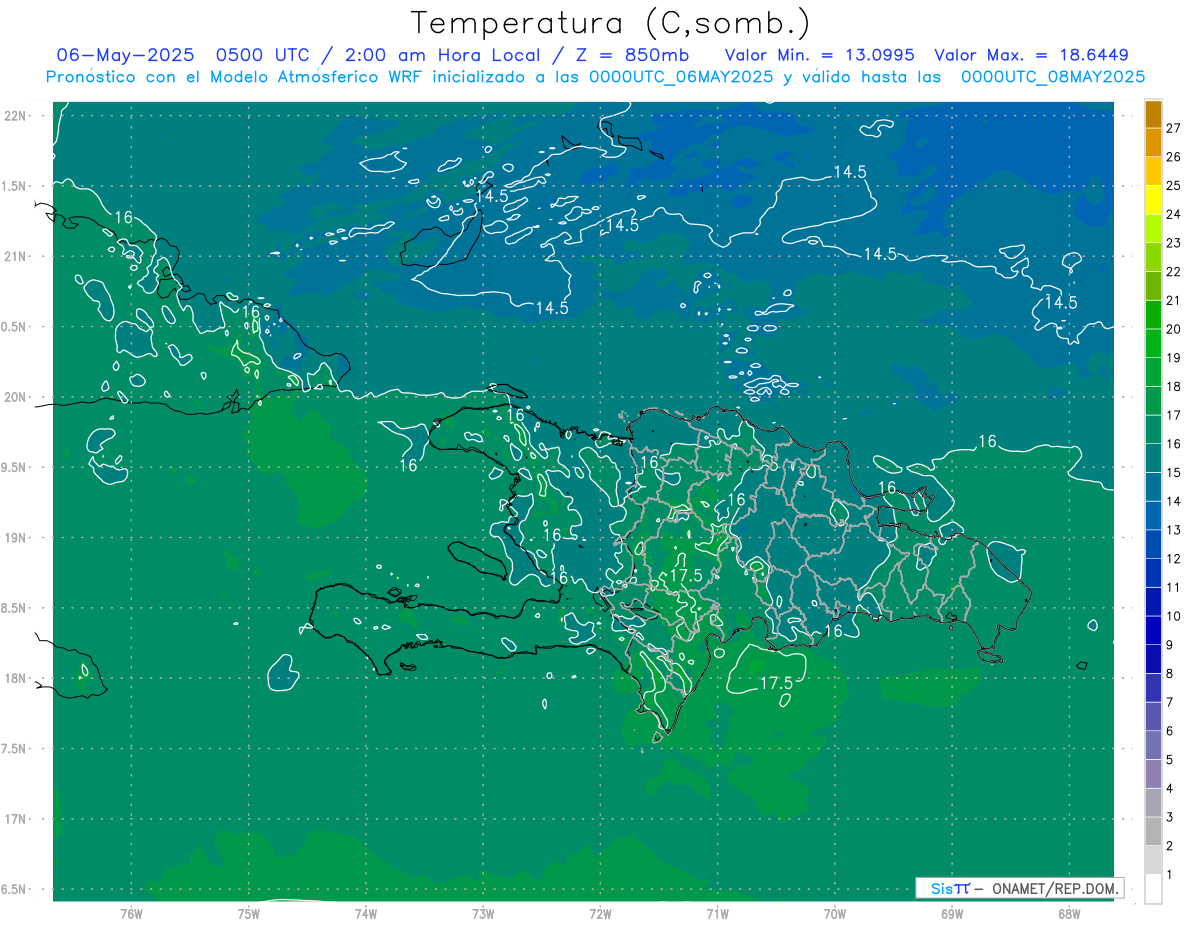Click the title 'Temperatura (C,somb.)'
The height and width of the screenshot is (927, 1200).
click(x=611, y=23)
